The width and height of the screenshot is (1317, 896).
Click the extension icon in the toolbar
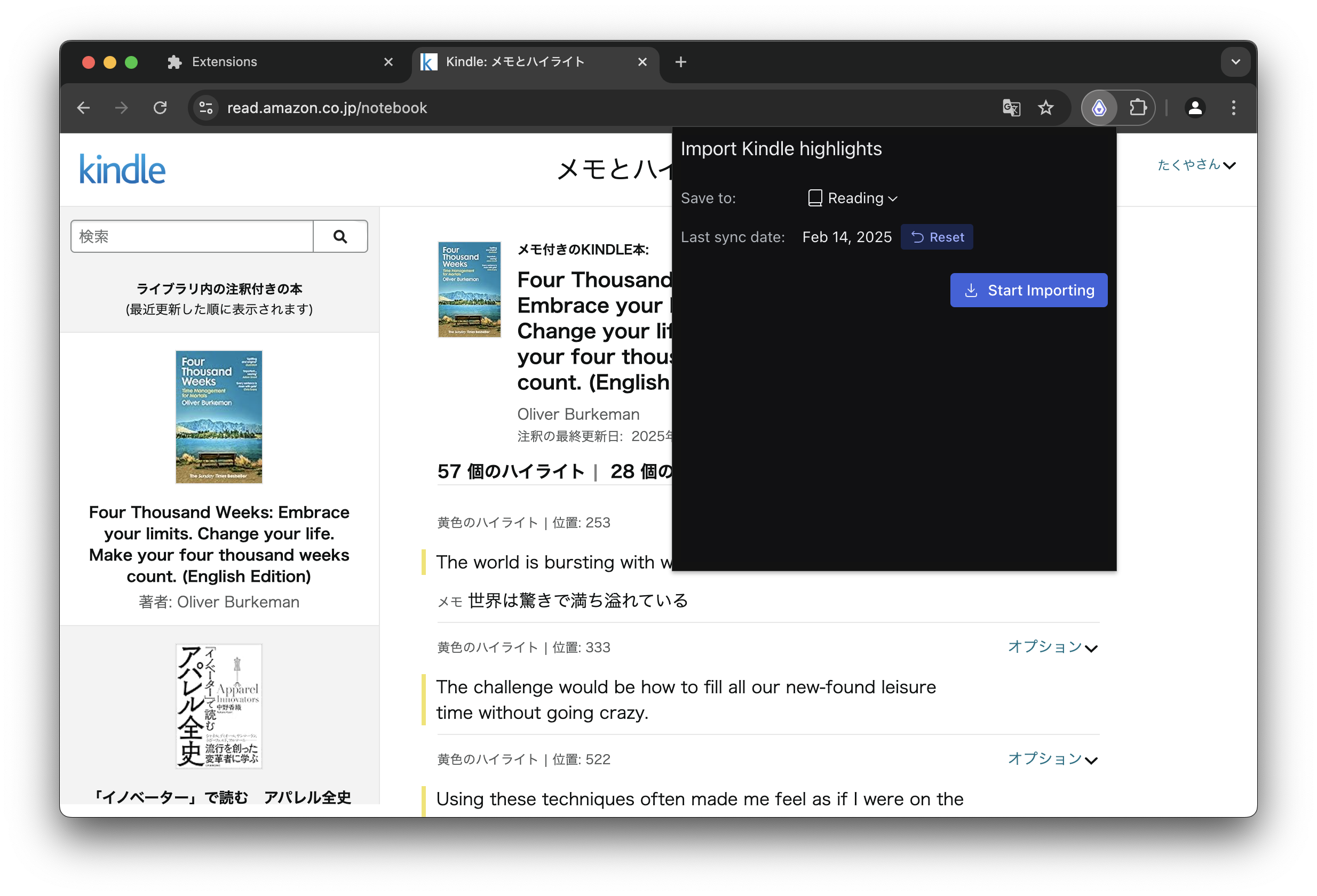point(1098,108)
